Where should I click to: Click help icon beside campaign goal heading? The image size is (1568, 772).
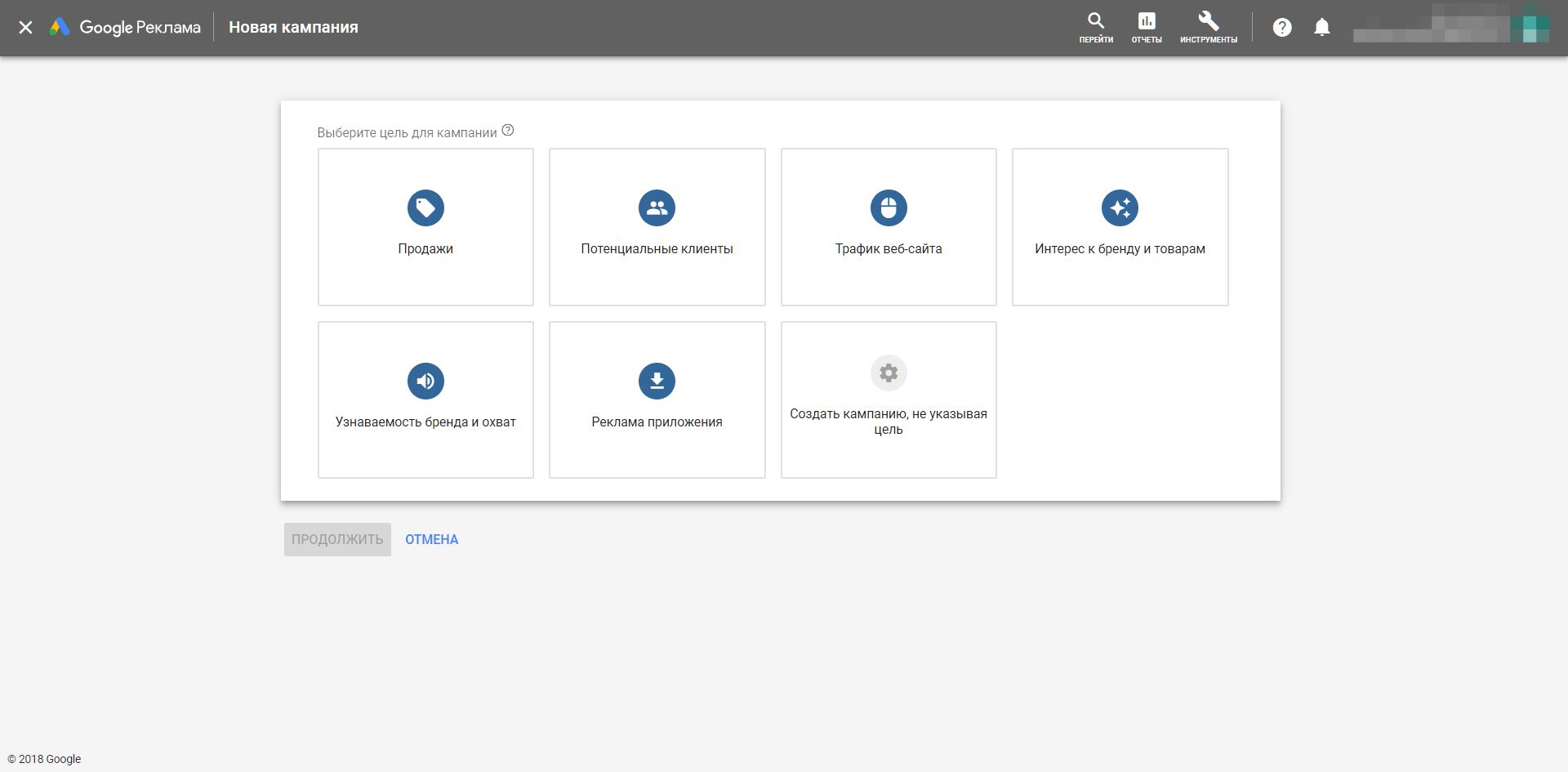pyautogui.click(x=508, y=131)
